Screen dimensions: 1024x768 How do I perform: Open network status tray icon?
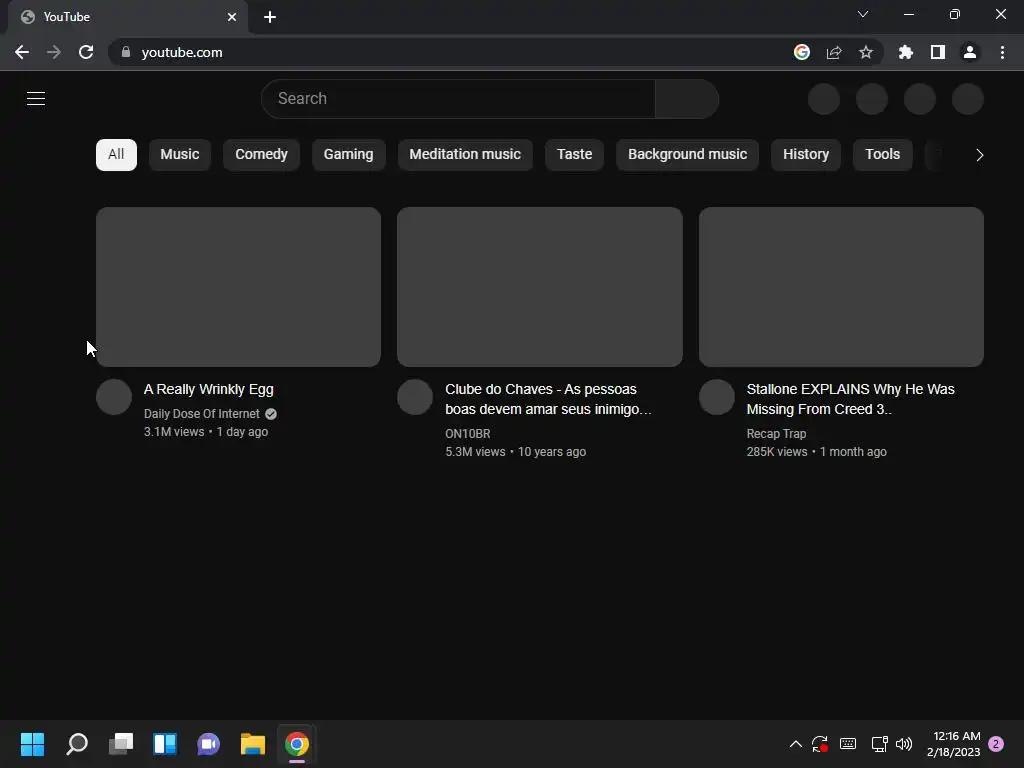tap(879, 744)
